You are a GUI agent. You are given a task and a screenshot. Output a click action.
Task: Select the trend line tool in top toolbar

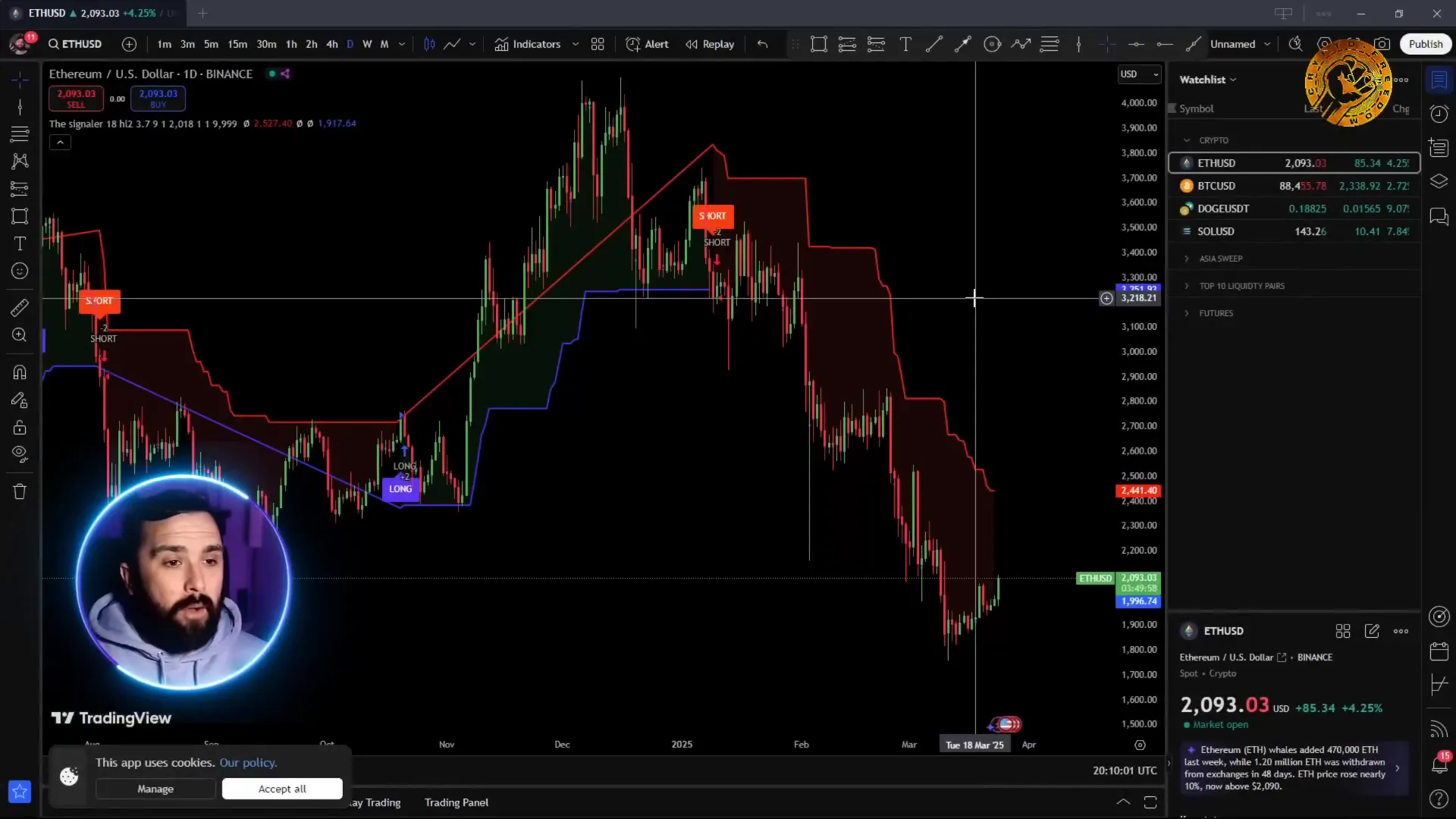click(x=934, y=44)
